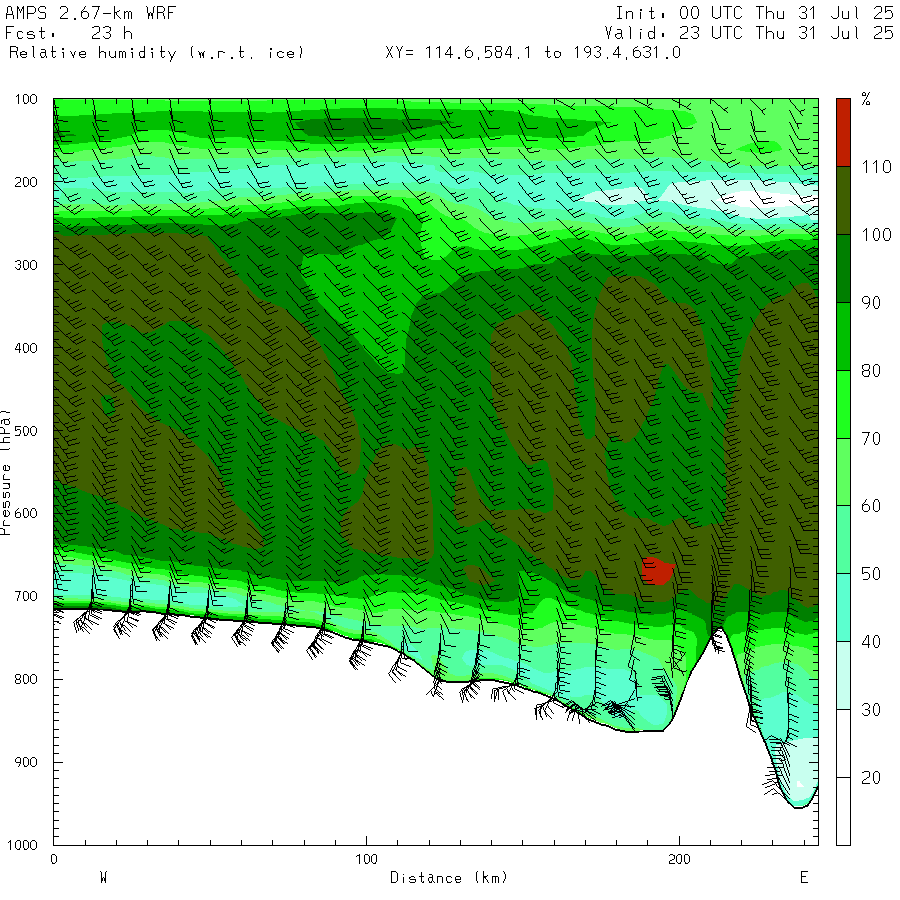Click the 'Relative humidity (w.r.t. ice)' label
The width and height of the screenshot is (900, 900).
tap(156, 53)
